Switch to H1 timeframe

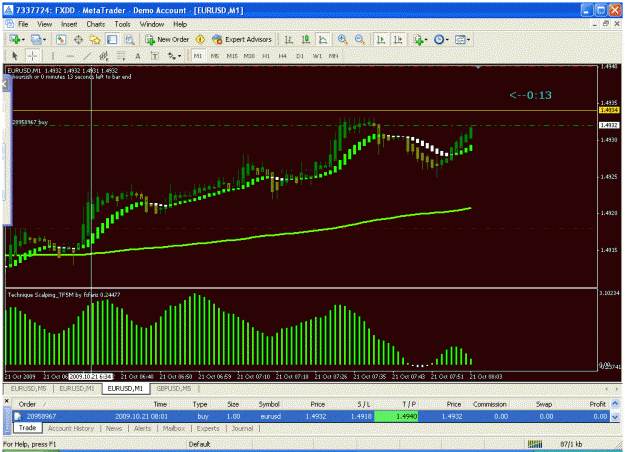point(266,56)
